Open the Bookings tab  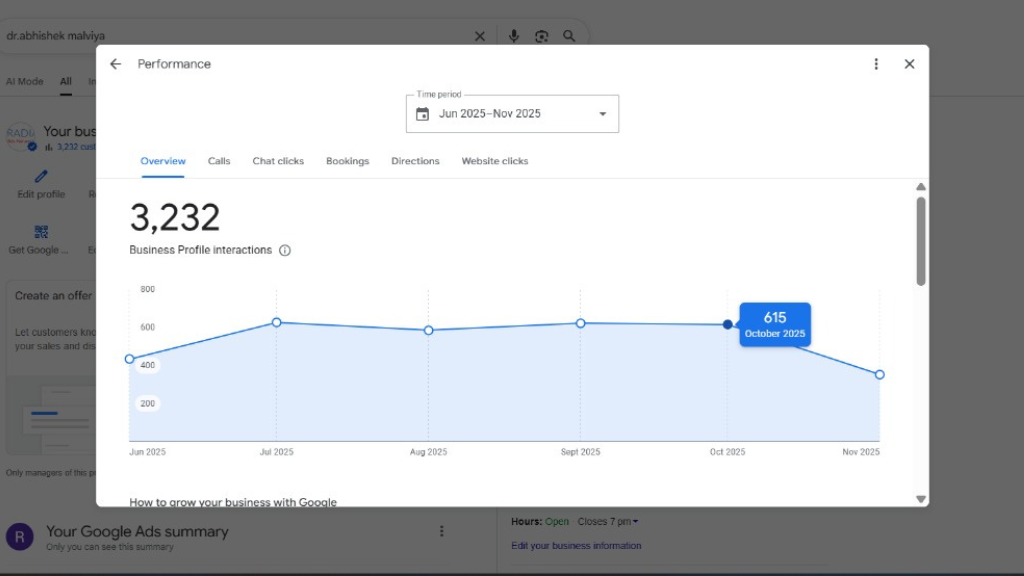click(x=347, y=161)
